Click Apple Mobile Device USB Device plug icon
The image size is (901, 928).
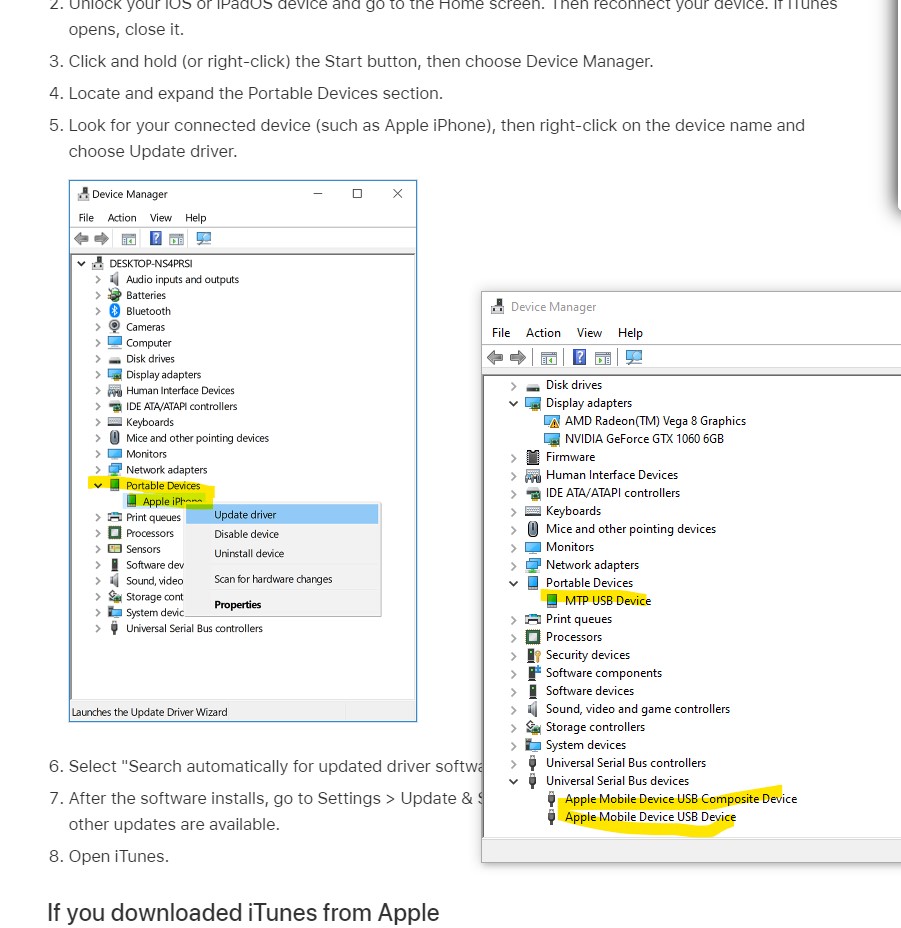pyautogui.click(x=551, y=817)
